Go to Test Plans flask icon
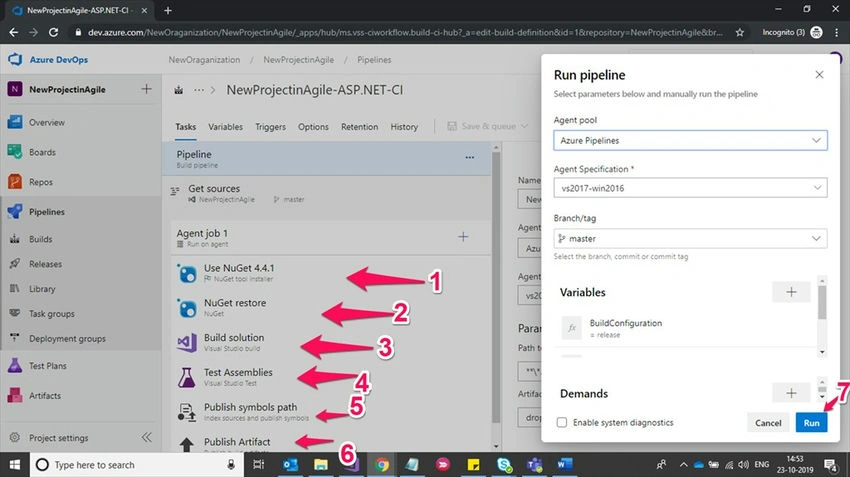Image resolution: width=850 pixels, height=477 pixels. [15, 365]
